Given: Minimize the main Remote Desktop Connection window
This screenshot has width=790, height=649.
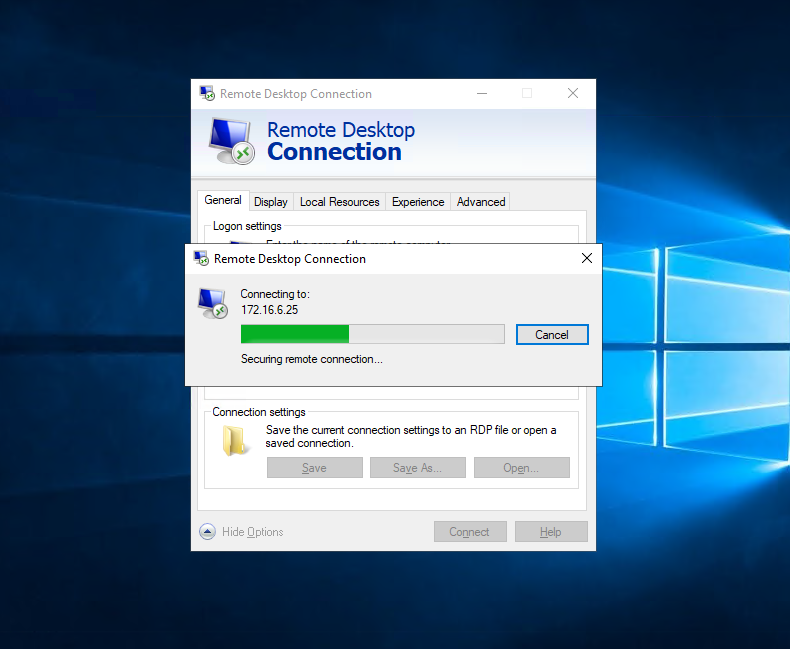Looking at the screenshot, I should pyautogui.click(x=482, y=93).
